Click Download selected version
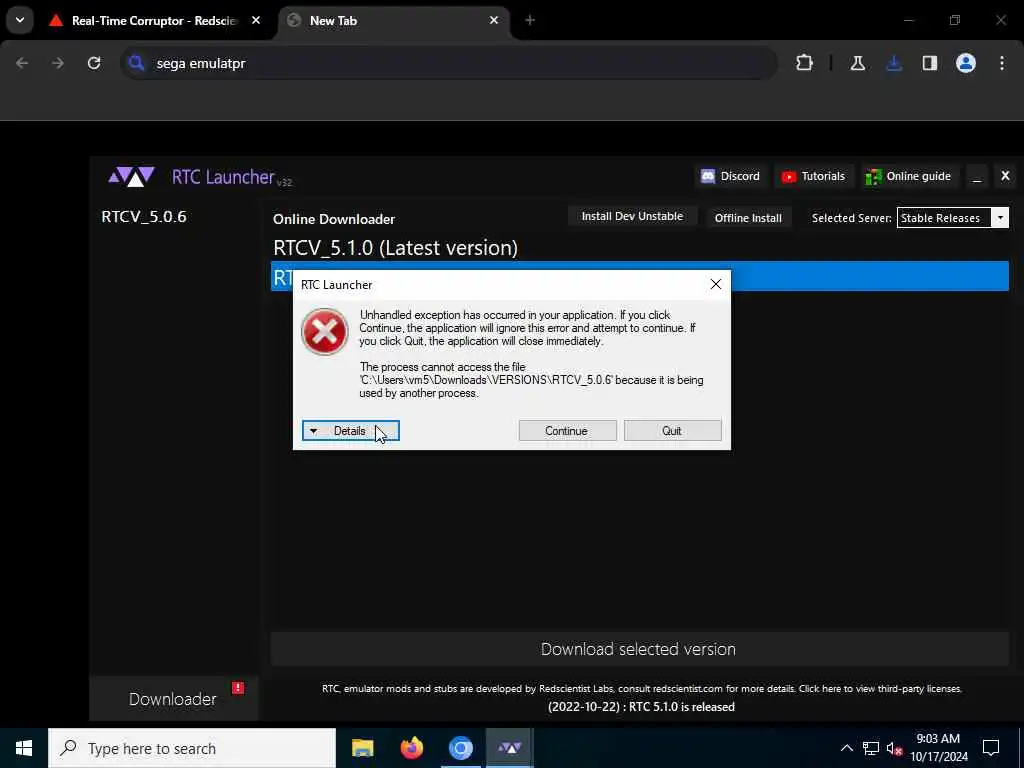Viewport: 1024px width, 768px height. point(639,649)
